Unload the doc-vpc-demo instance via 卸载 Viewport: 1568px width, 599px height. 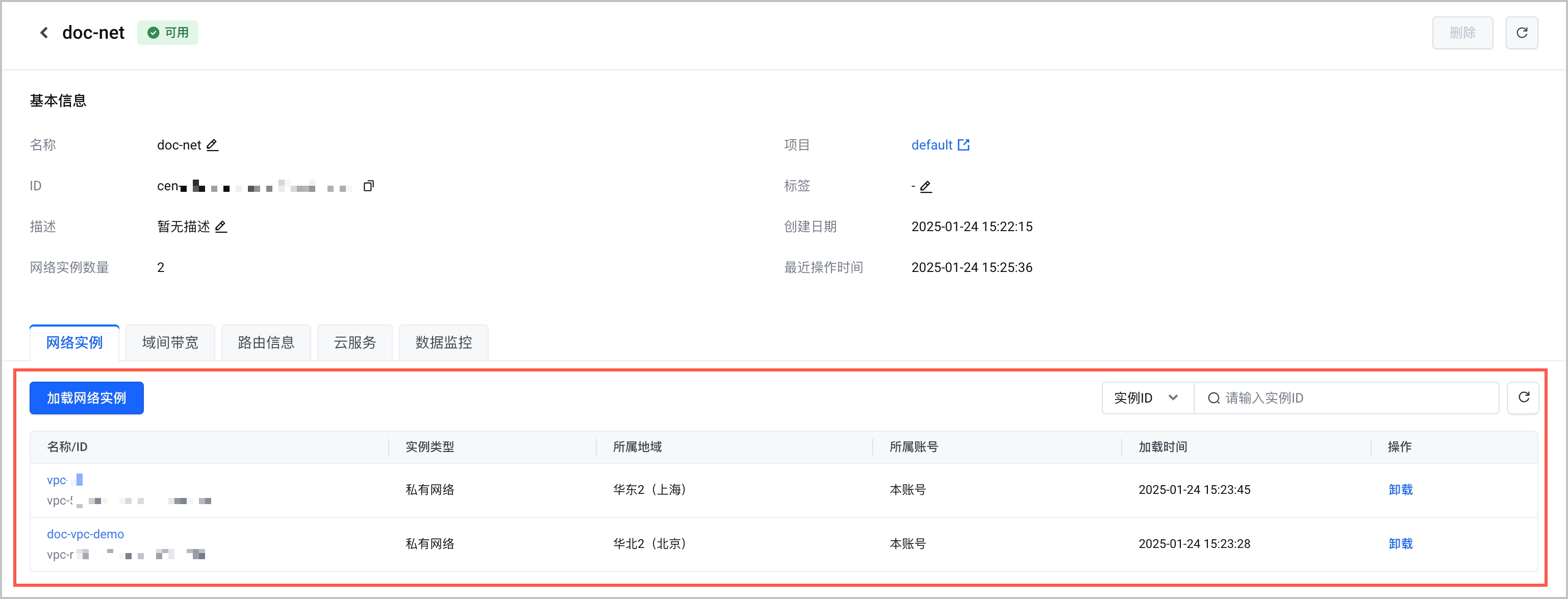pyautogui.click(x=1401, y=543)
